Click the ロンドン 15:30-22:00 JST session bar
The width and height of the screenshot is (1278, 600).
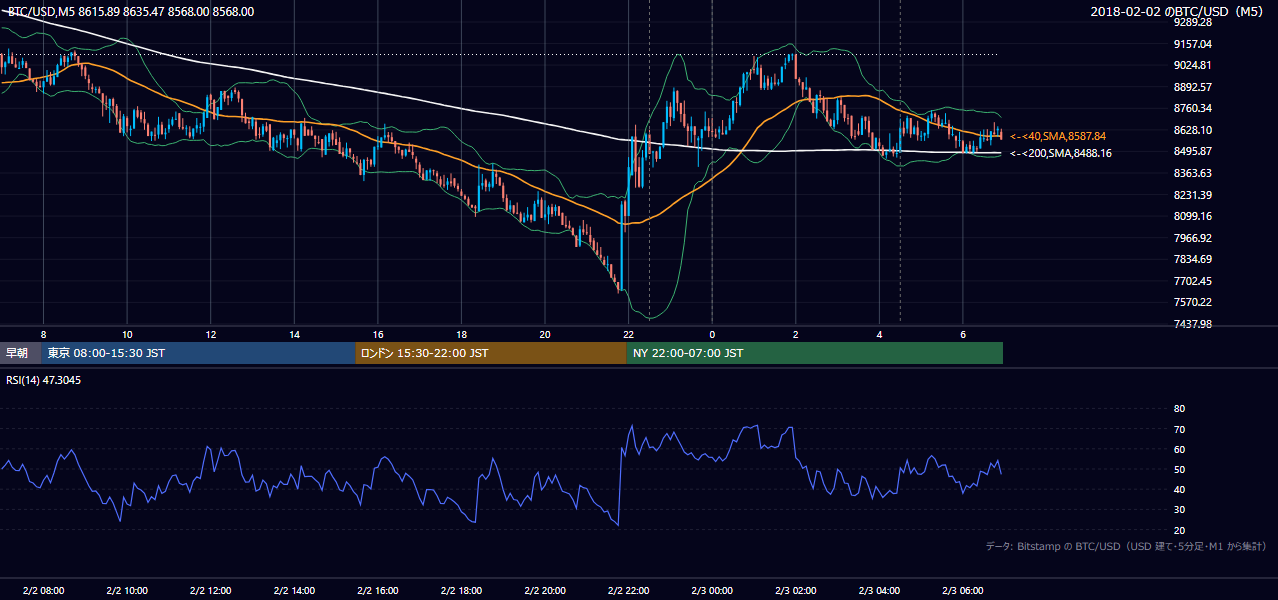tap(491, 353)
